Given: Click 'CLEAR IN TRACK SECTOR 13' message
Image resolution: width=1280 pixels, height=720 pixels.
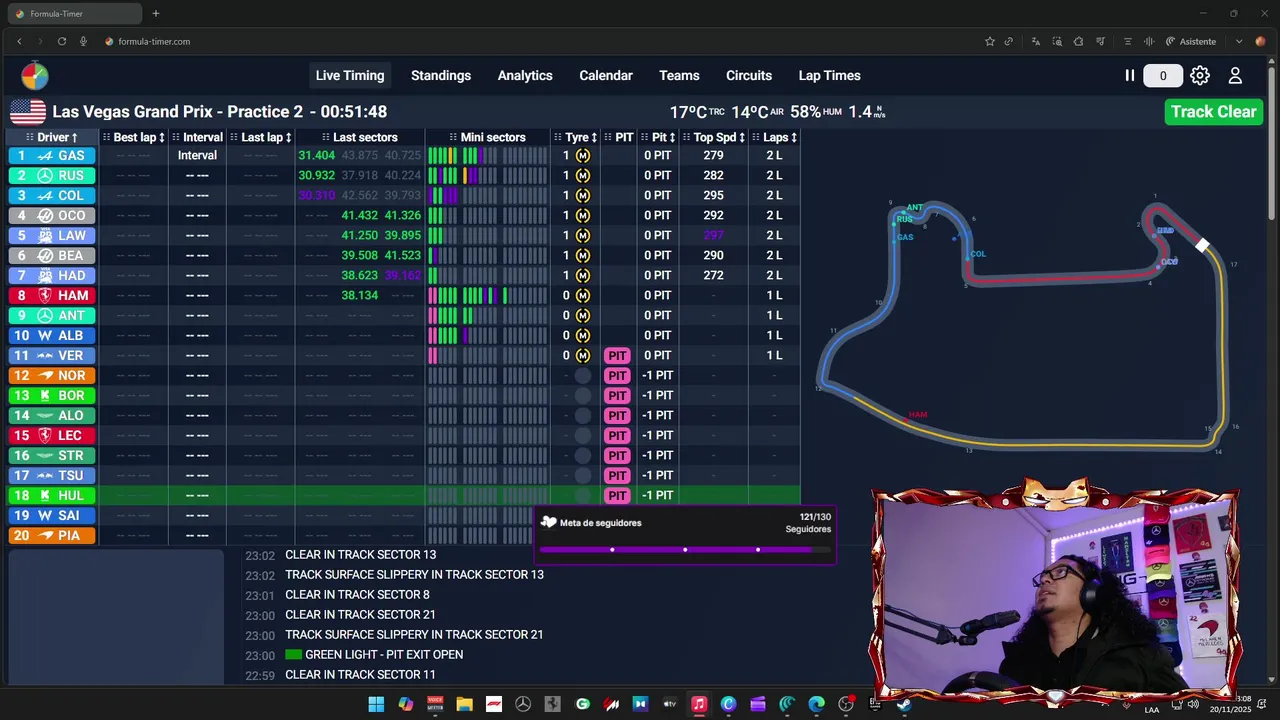Looking at the screenshot, I should pyautogui.click(x=360, y=555).
